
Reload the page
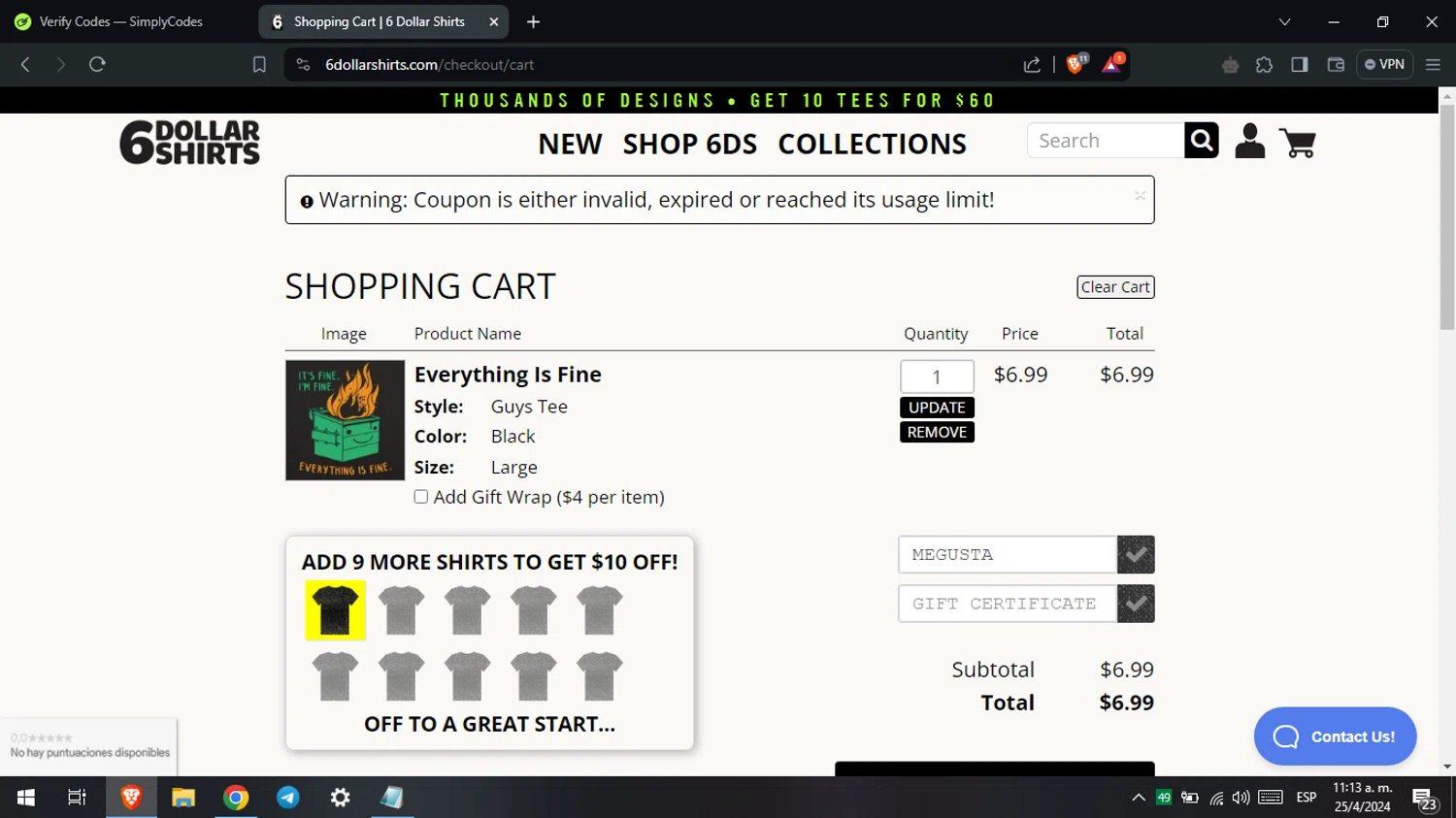[x=97, y=64]
